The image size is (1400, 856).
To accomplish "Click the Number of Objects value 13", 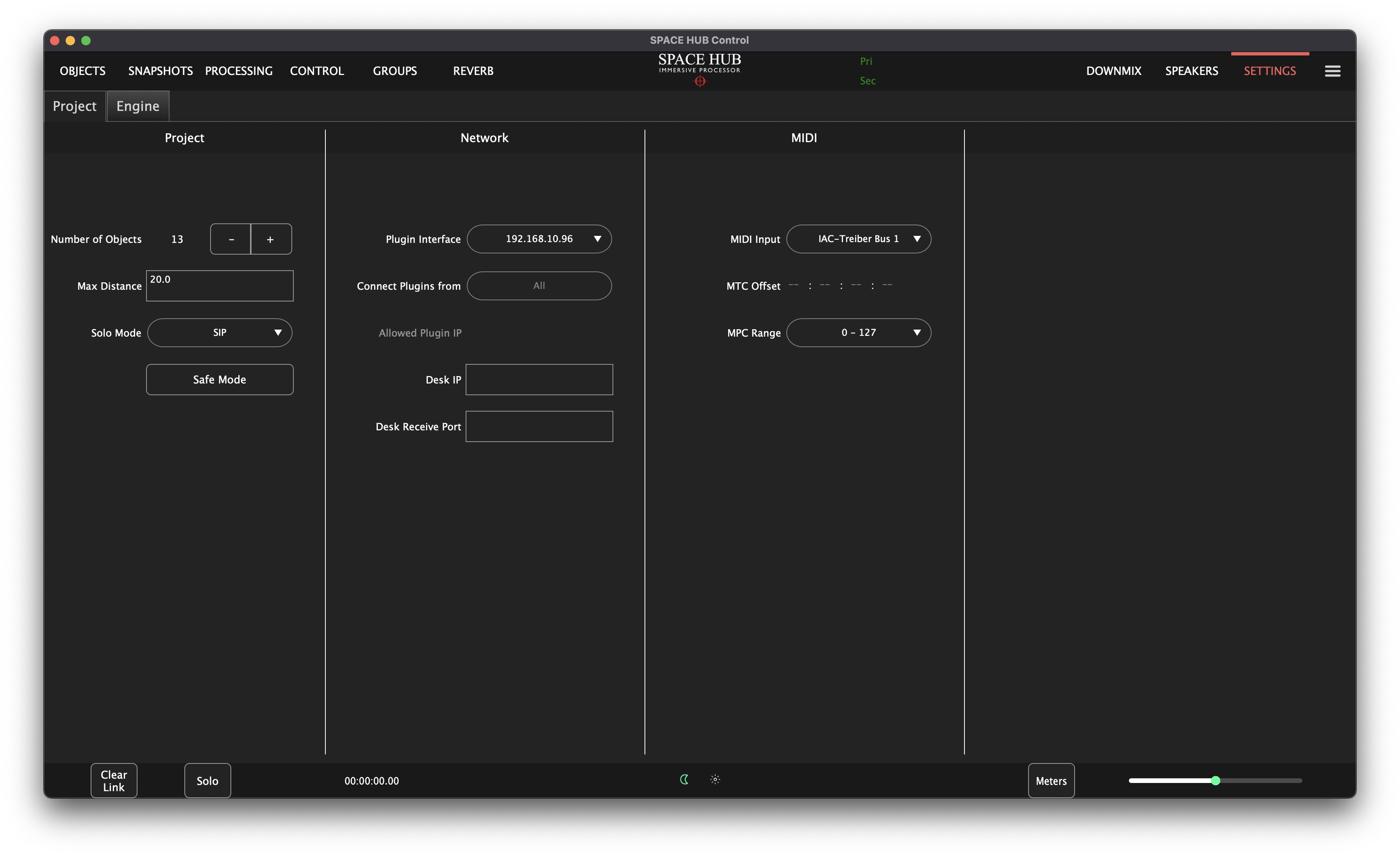I will 177,239.
